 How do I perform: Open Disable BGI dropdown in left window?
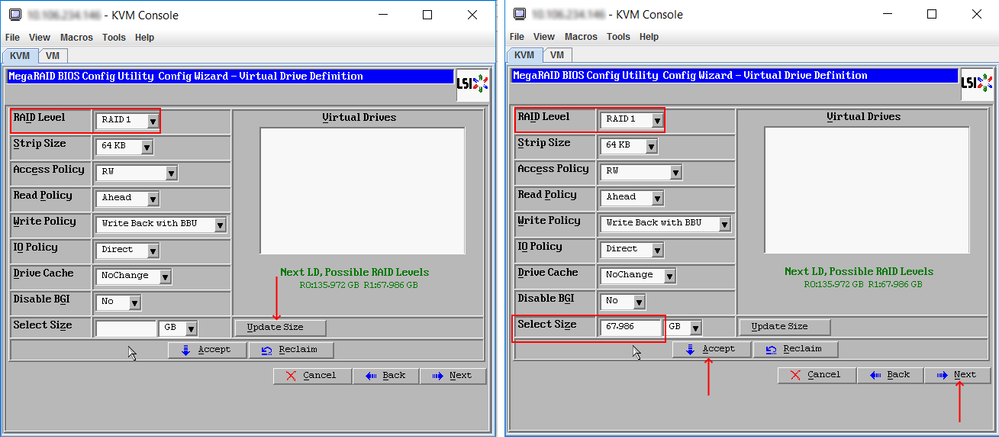(119, 302)
